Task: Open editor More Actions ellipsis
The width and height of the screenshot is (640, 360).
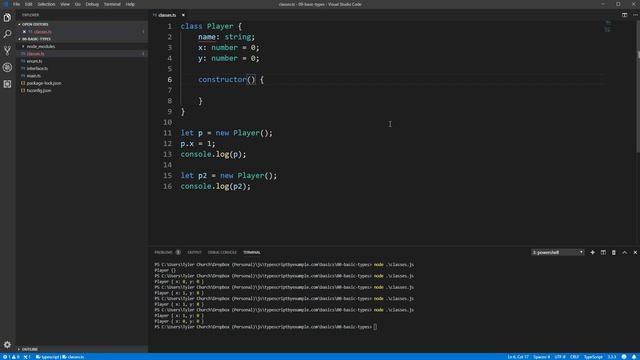Action: [635, 15]
